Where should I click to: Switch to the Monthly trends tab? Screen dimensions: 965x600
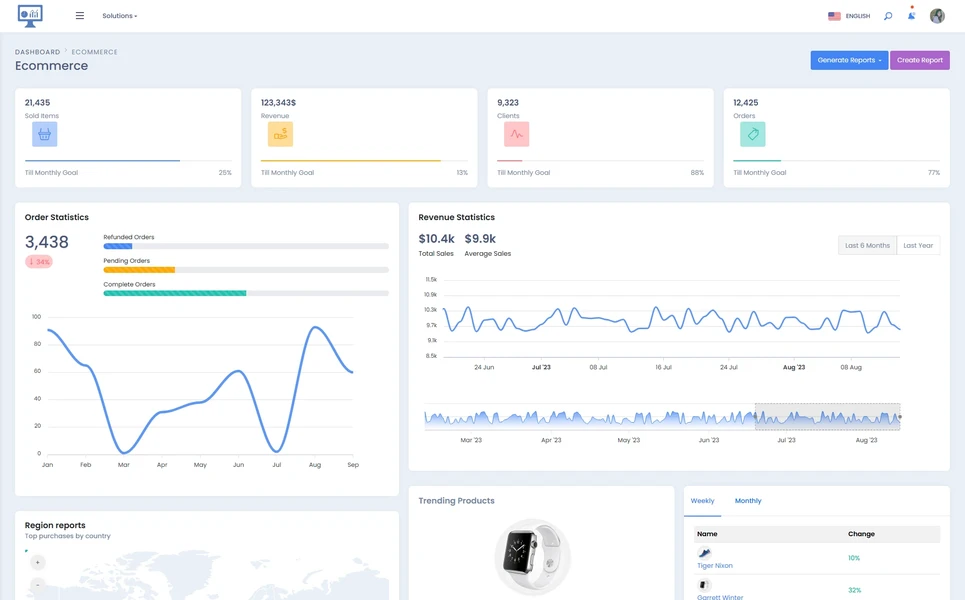tap(748, 500)
